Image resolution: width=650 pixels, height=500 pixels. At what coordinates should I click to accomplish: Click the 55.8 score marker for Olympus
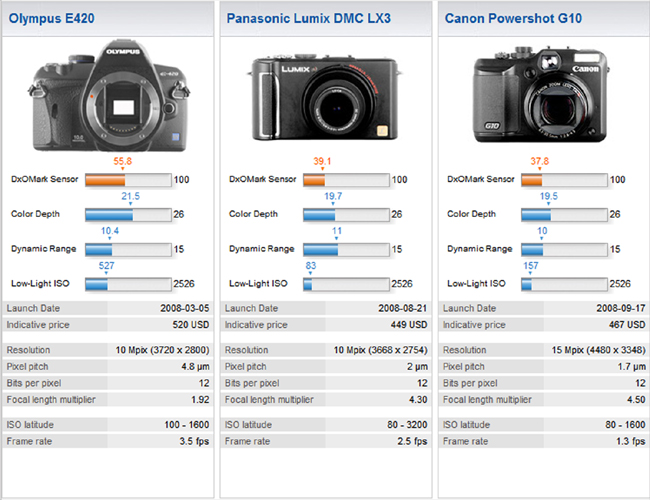tap(122, 160)
